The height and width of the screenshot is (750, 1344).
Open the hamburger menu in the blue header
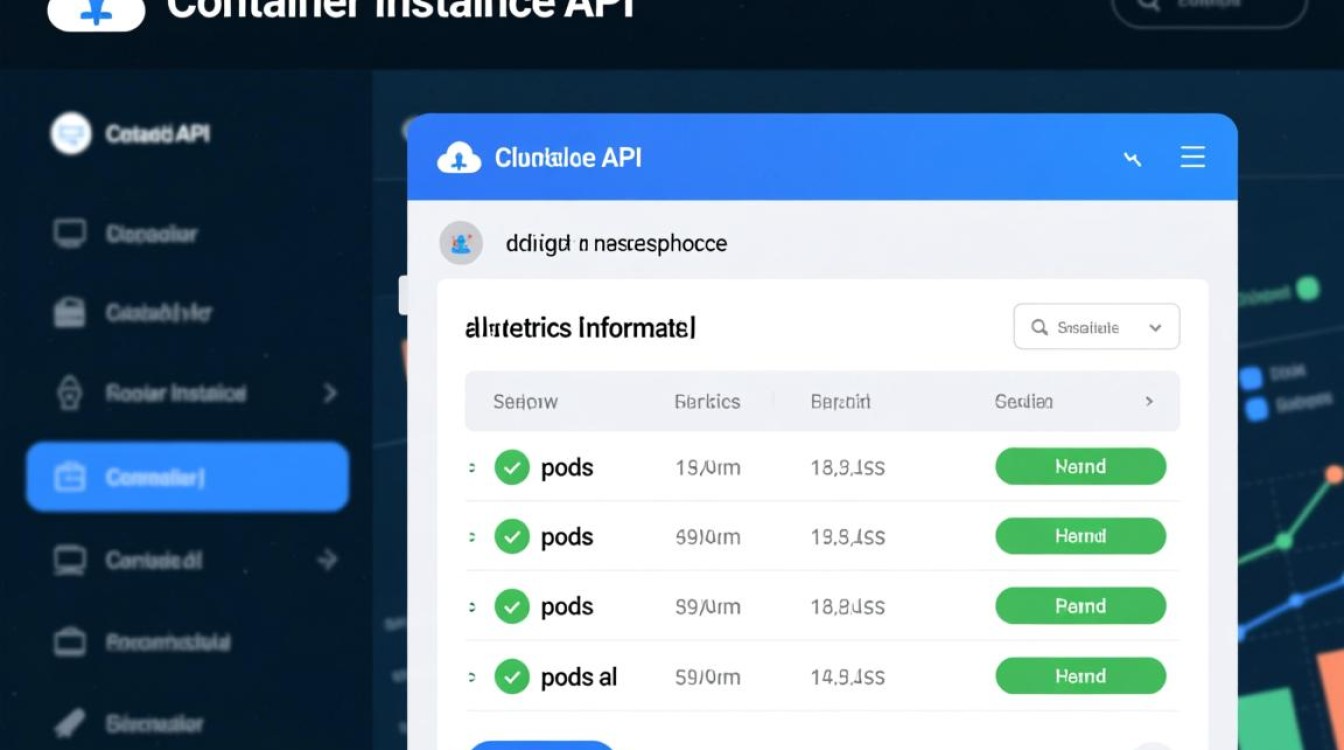point(1192,157)
